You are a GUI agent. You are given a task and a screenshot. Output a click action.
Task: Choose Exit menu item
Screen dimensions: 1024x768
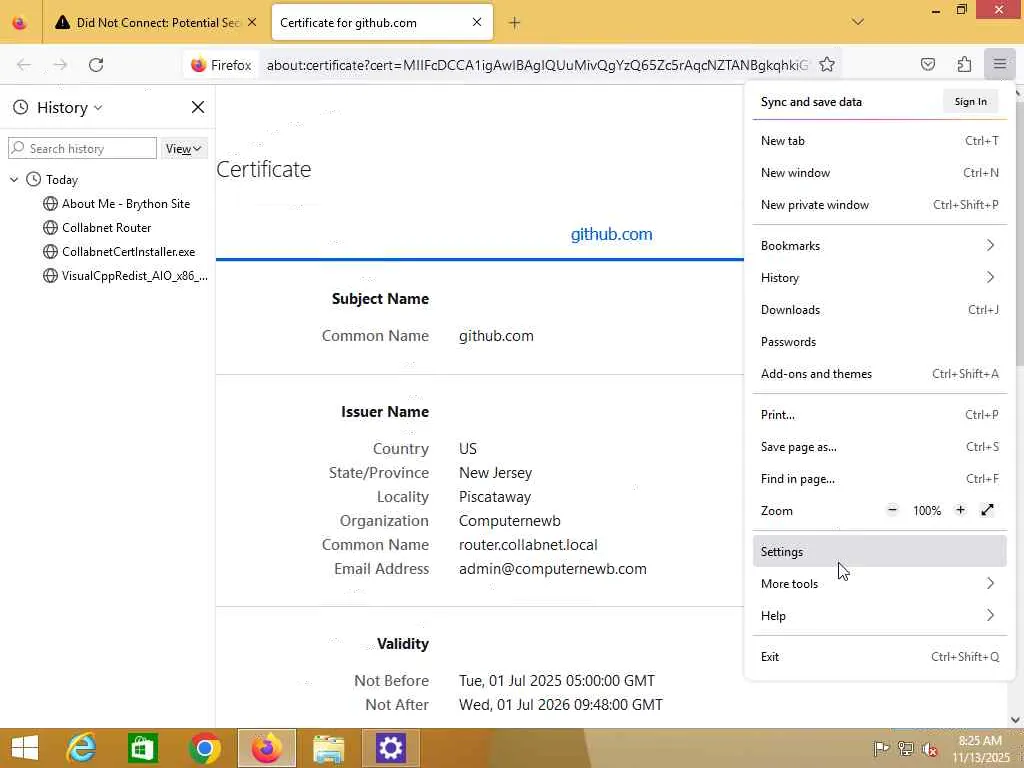click(880, 657)
